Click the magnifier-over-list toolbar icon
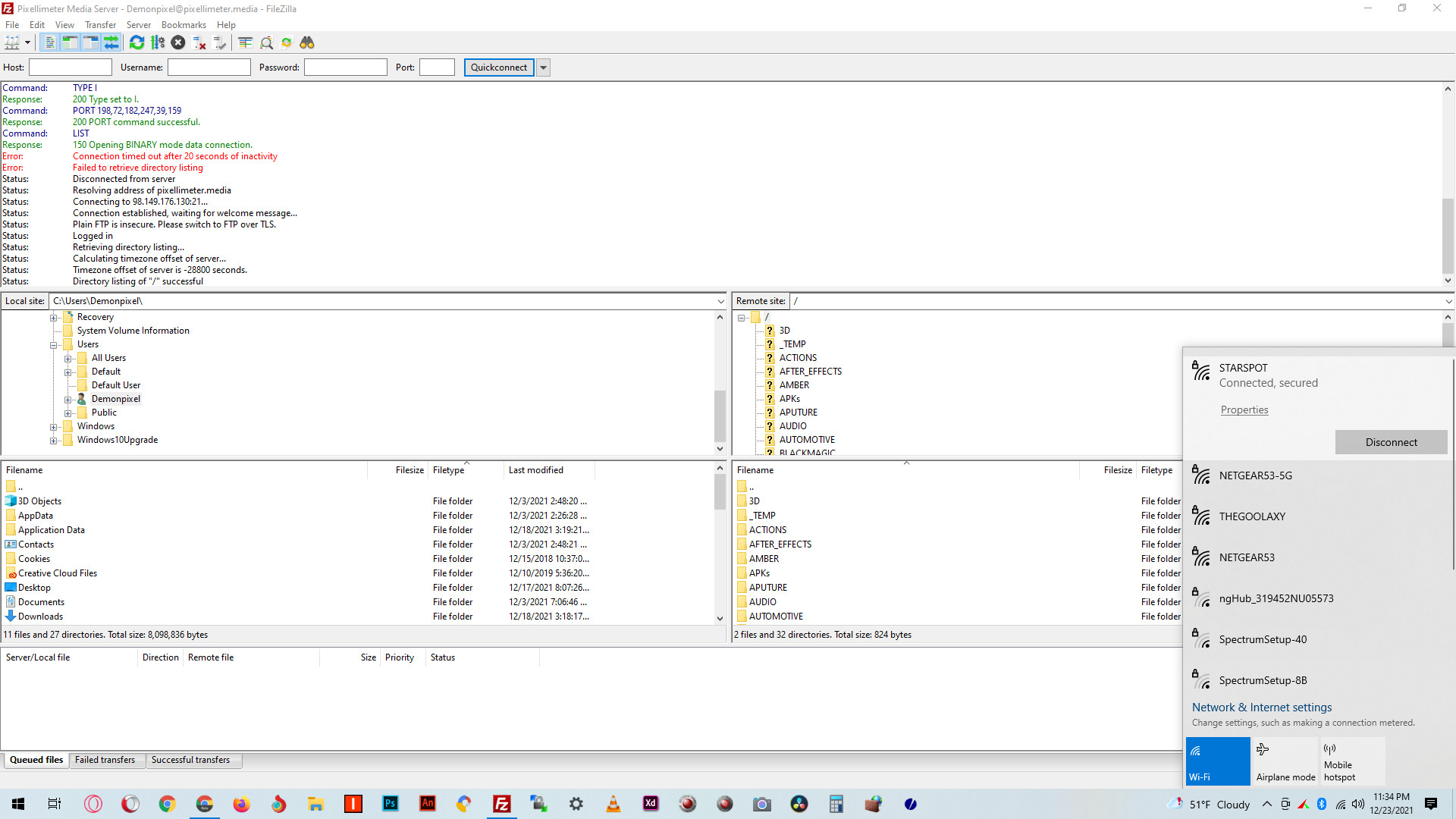Viewport: 1456px width, 819px height. click(266, 42)
